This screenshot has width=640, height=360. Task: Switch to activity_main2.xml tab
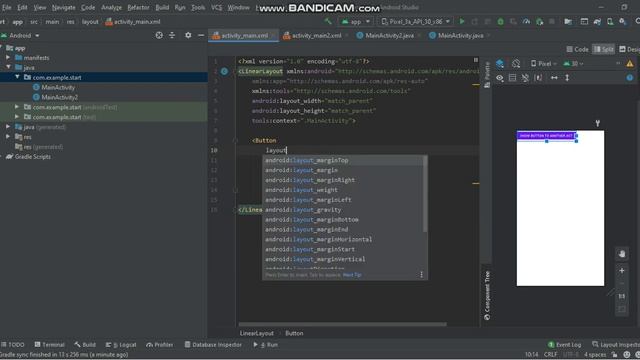tap(316, 36)
